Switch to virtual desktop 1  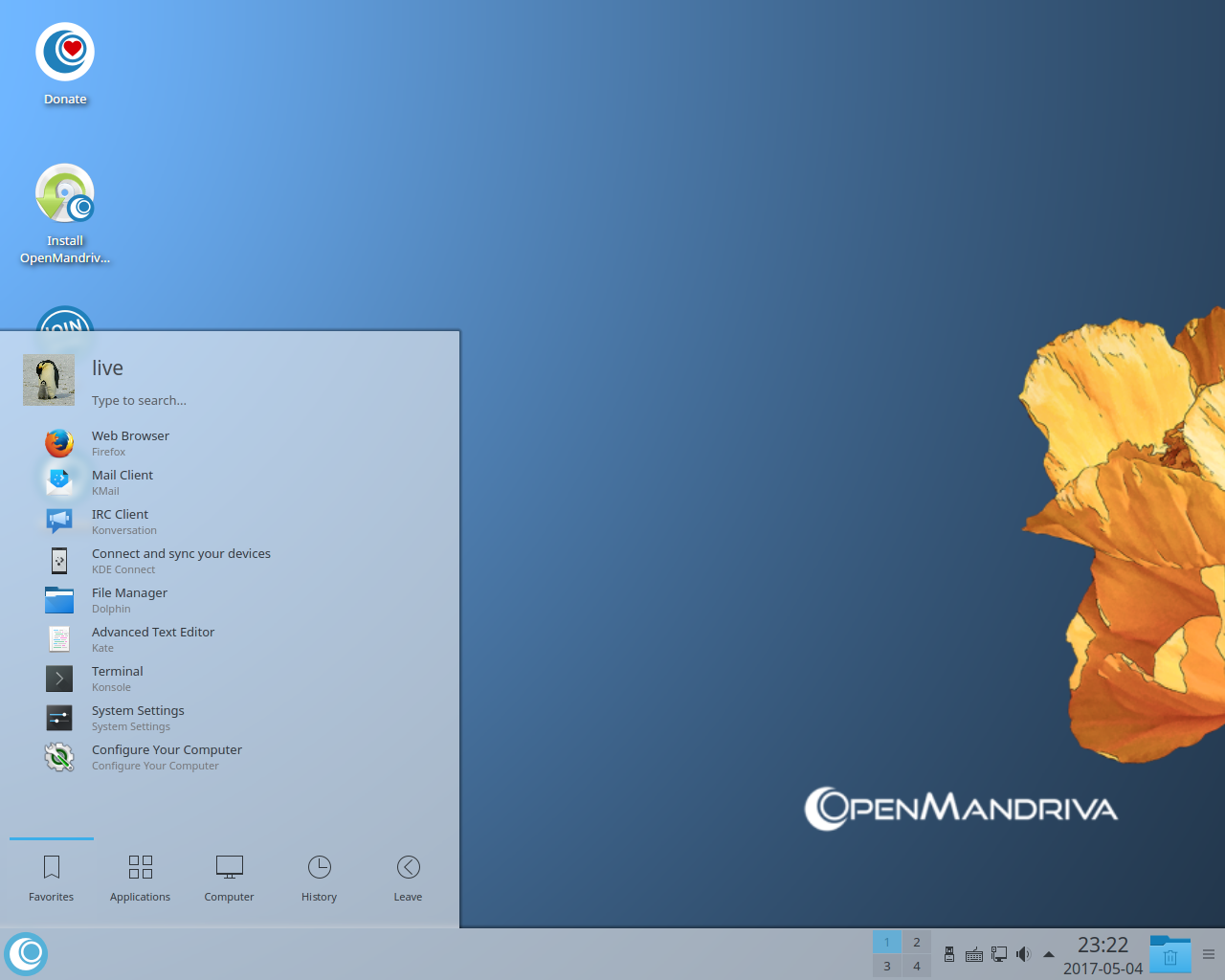click(x=887, y=942)
